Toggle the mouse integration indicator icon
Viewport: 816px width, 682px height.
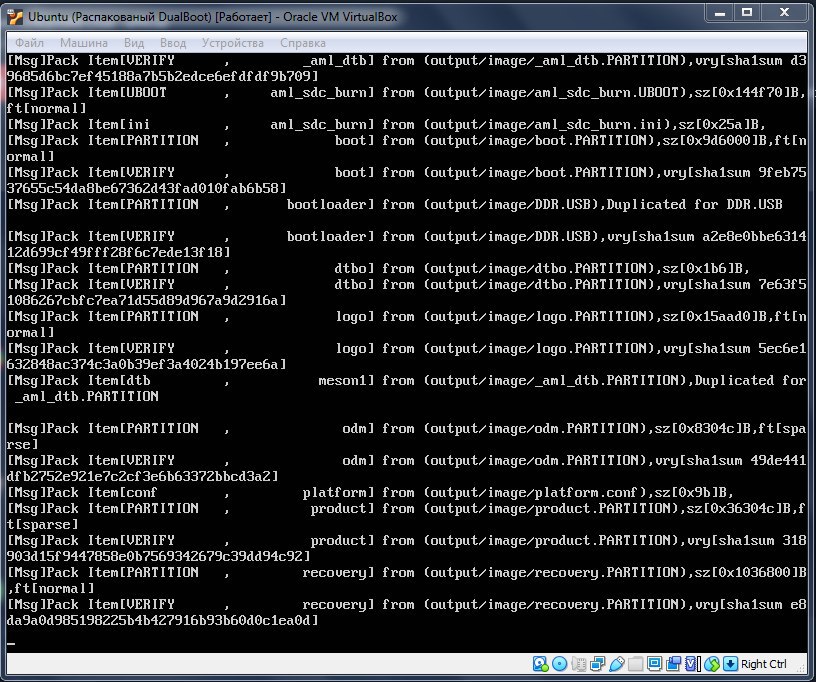coord(711,663)
